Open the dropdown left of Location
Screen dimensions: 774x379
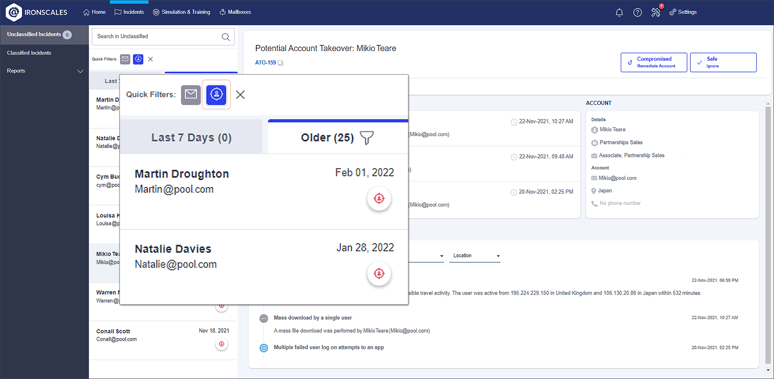(426, 256)
